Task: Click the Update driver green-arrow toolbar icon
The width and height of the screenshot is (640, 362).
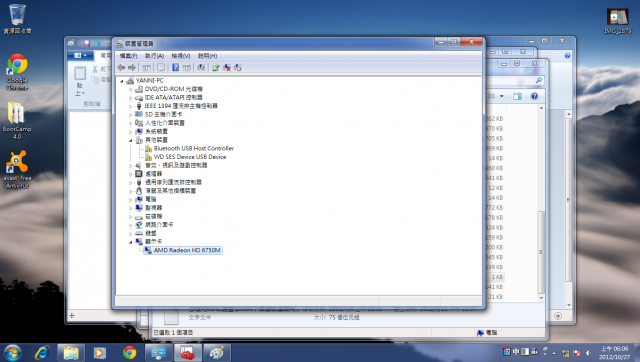Action: tap(216, 68)
